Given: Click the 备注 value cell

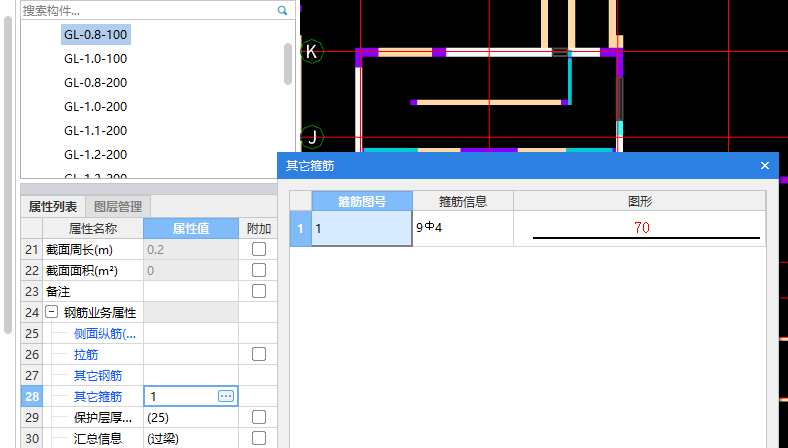Looking at the screenshot, I should (x=191, y=292).
